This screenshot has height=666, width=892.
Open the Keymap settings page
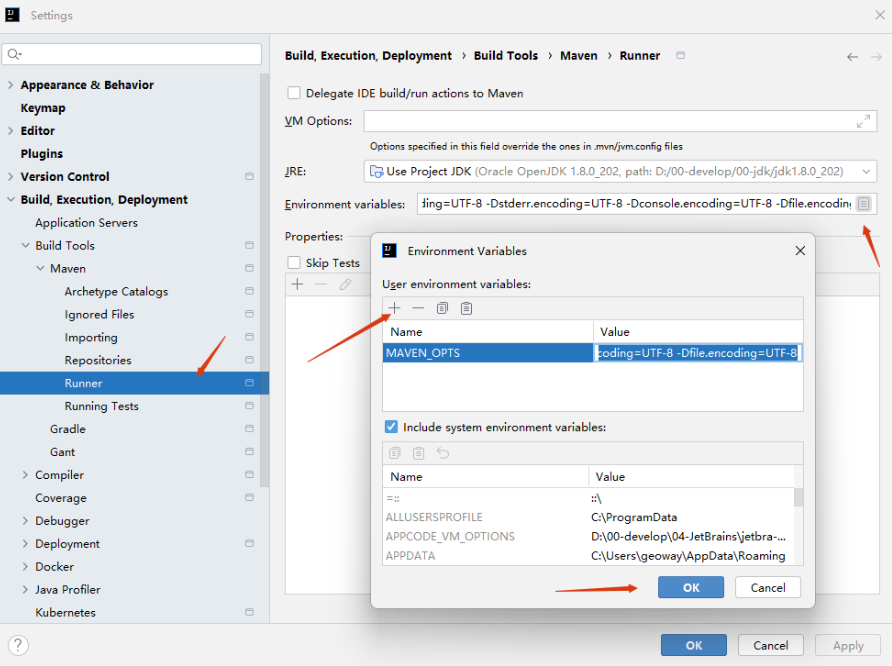tap(43, 108)
